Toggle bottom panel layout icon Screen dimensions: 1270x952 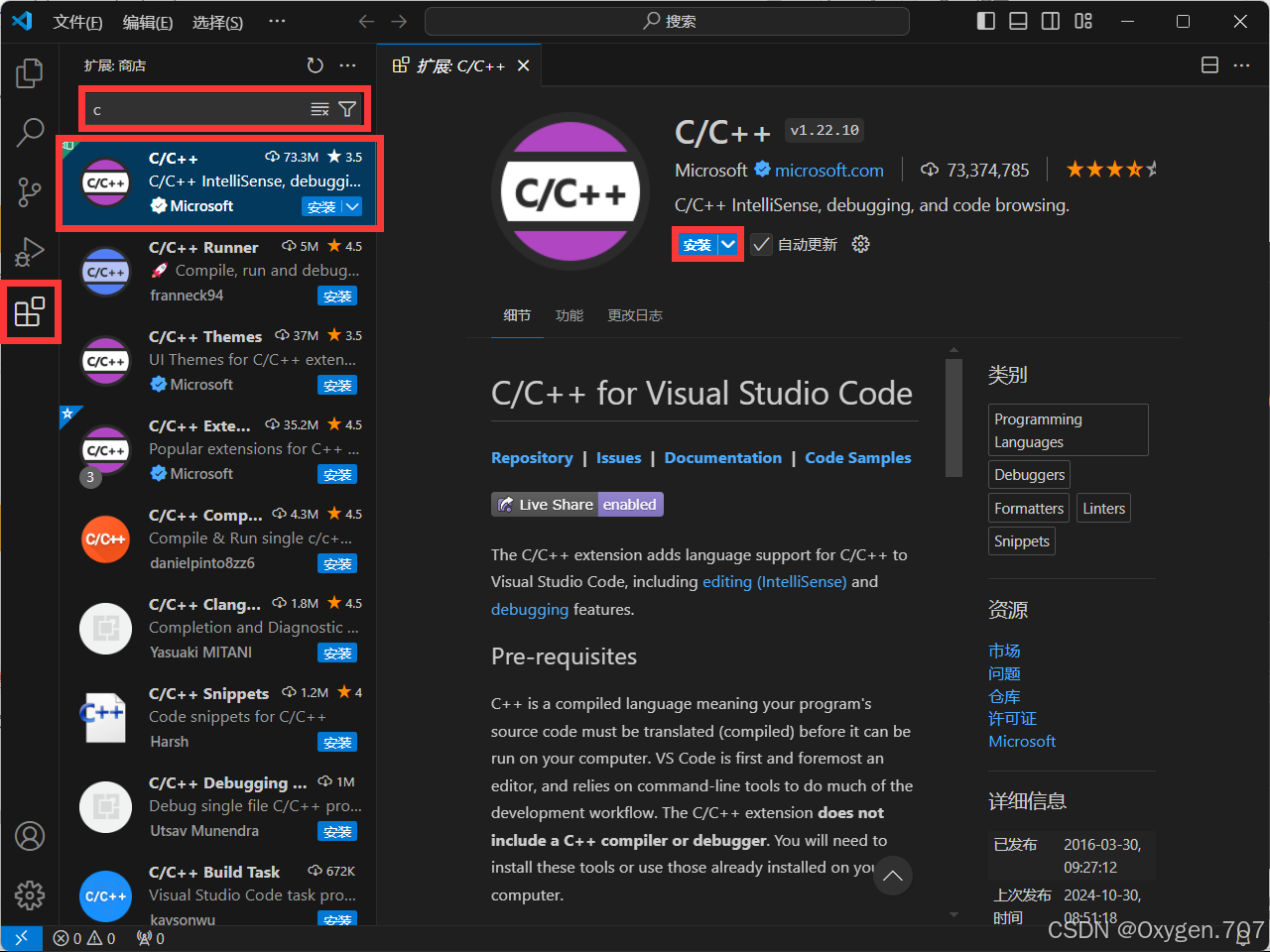tap(1018, 22)
